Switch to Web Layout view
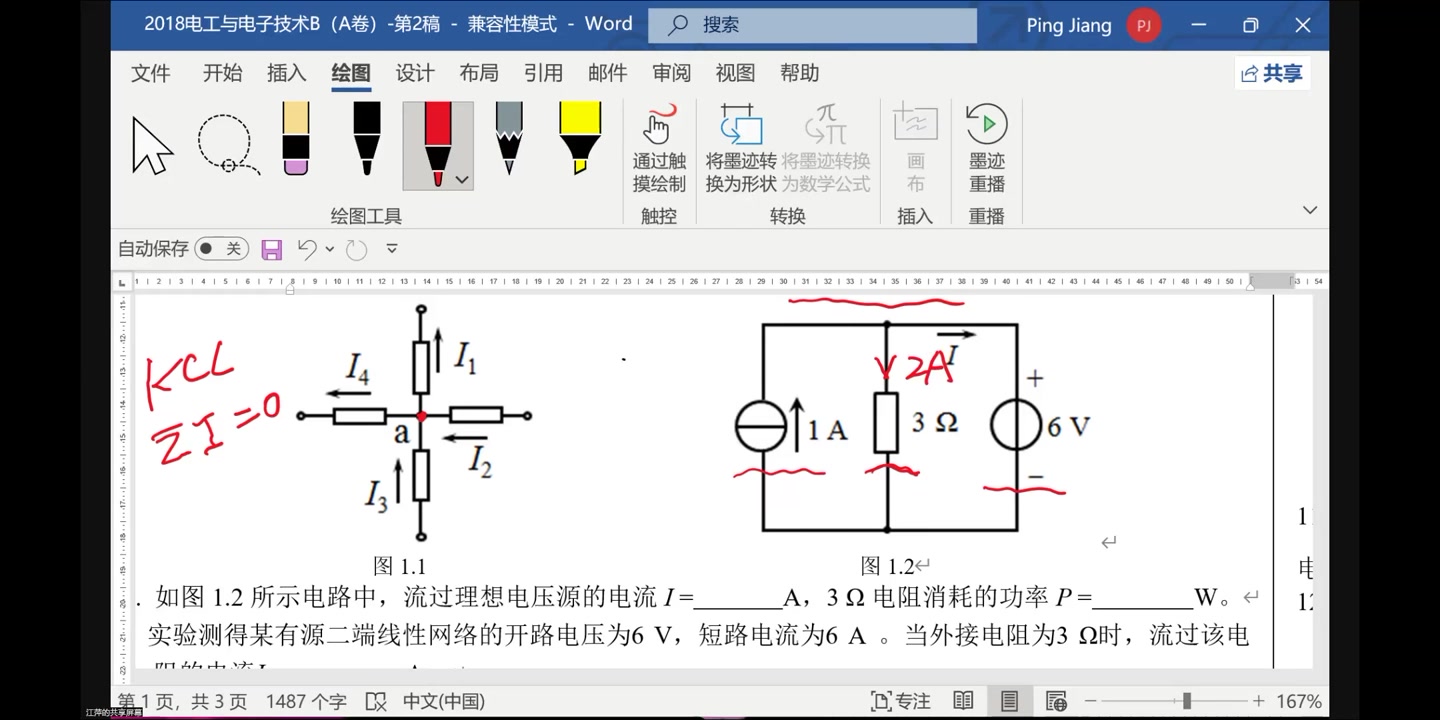Viewport: 1440px width, 720px height. tap(1056, 701)
